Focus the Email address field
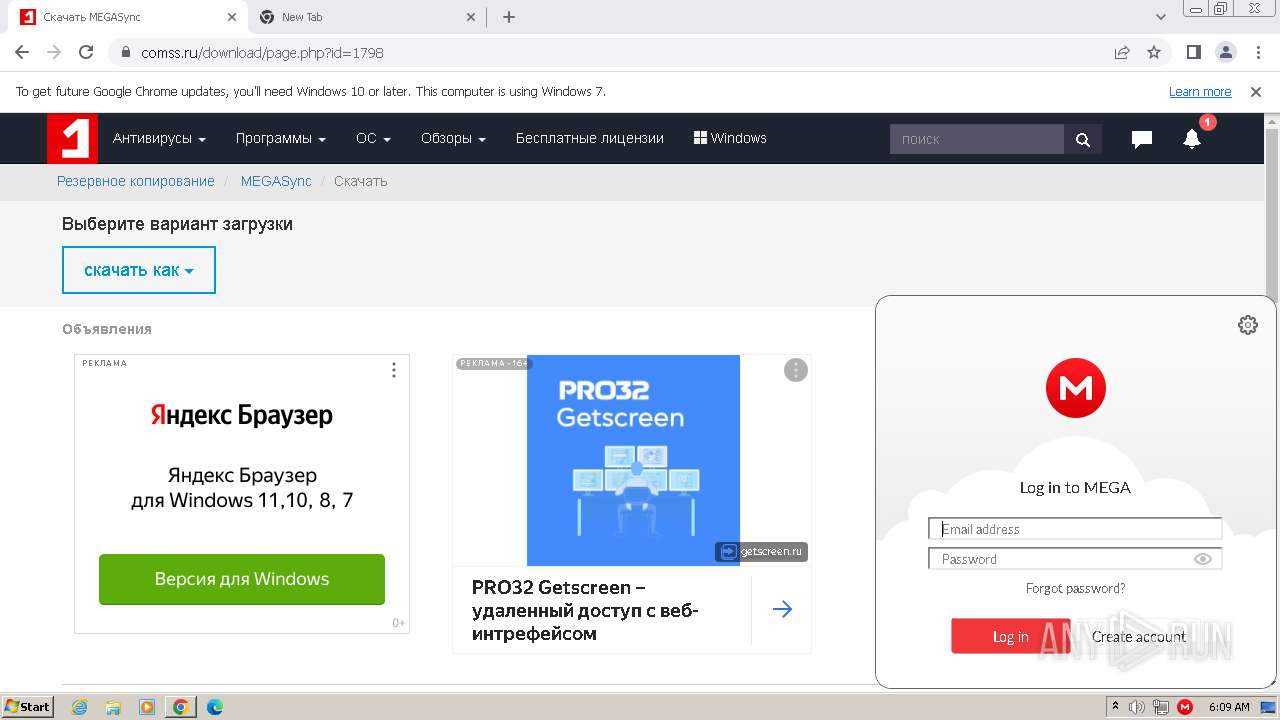The height and width of the screenshot is (720, 1280). pyautogui.click(x=1075, y=529)
